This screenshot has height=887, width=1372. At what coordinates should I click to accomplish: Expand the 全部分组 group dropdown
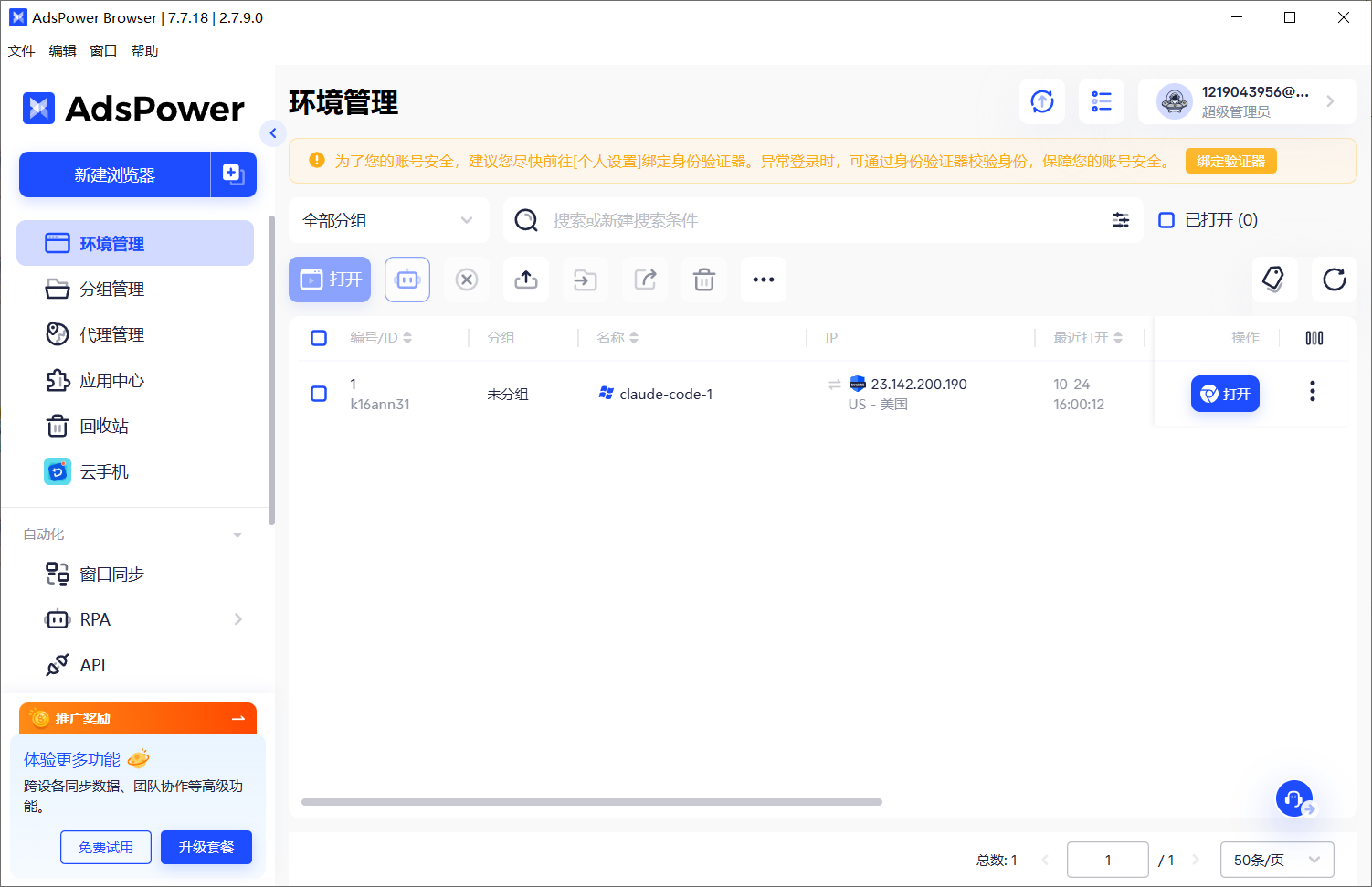coord(388,220)
